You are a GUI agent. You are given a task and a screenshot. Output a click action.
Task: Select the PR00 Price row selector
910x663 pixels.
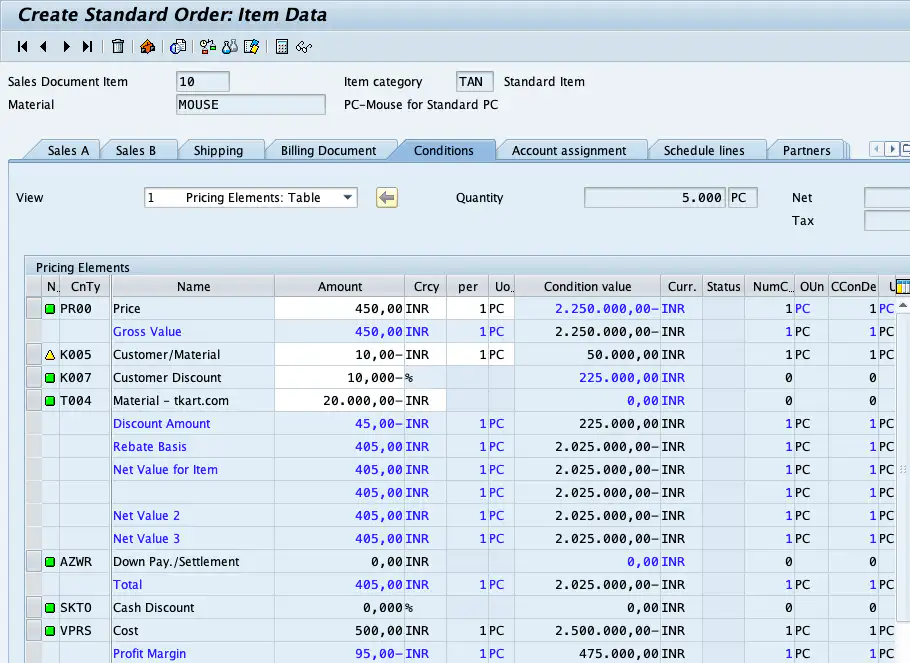click(x=34, y=309)
